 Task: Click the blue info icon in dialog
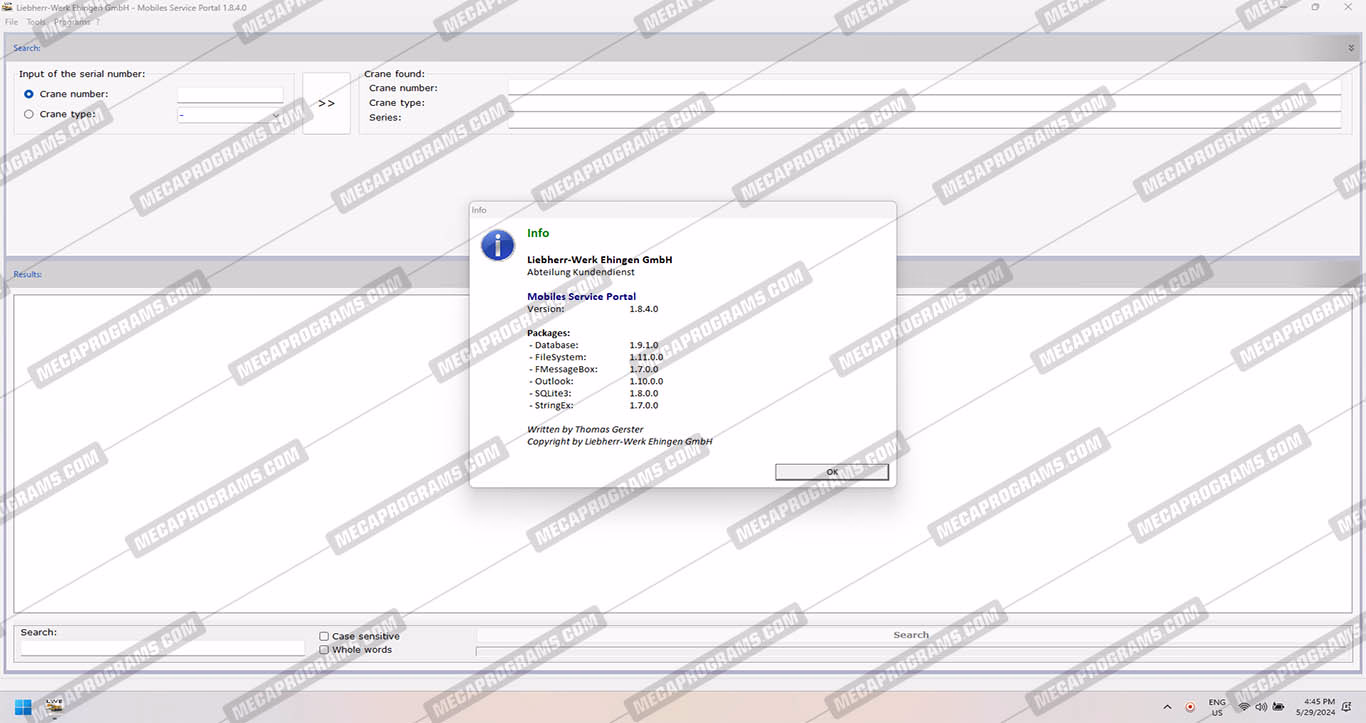tap(498, 246)
